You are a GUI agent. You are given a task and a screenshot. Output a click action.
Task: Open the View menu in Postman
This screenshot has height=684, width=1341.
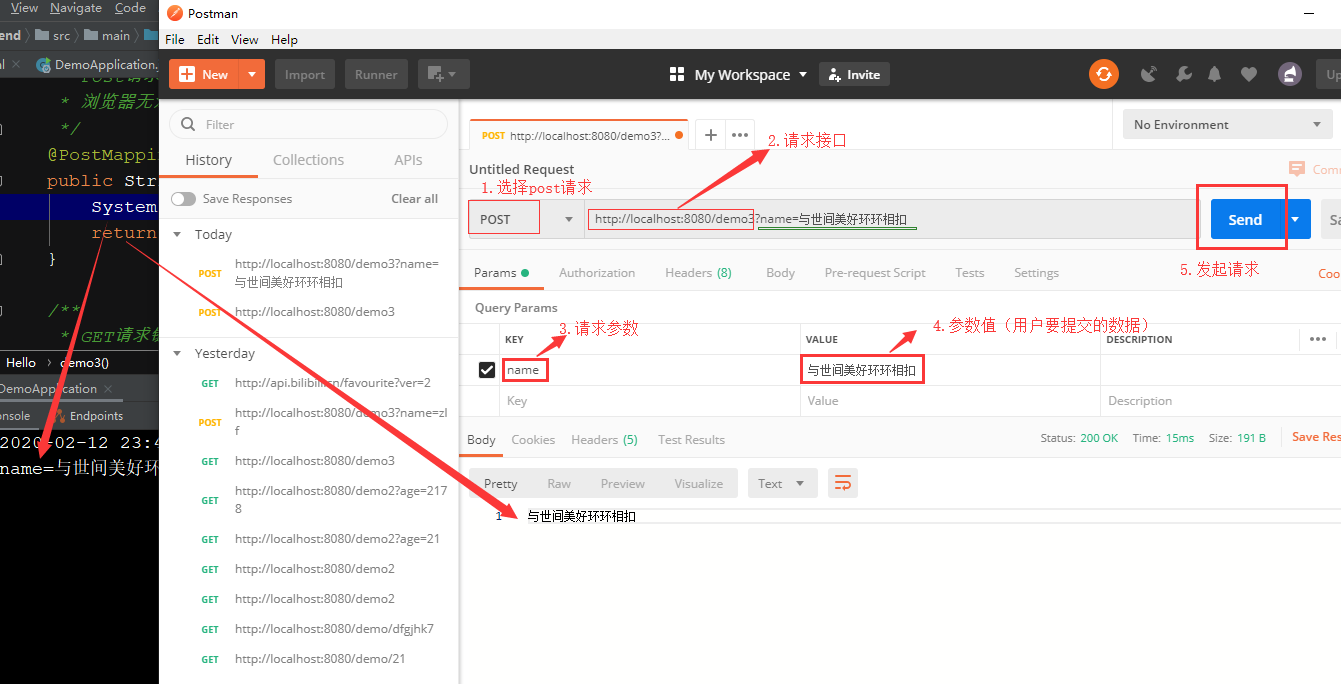point(245,40)
